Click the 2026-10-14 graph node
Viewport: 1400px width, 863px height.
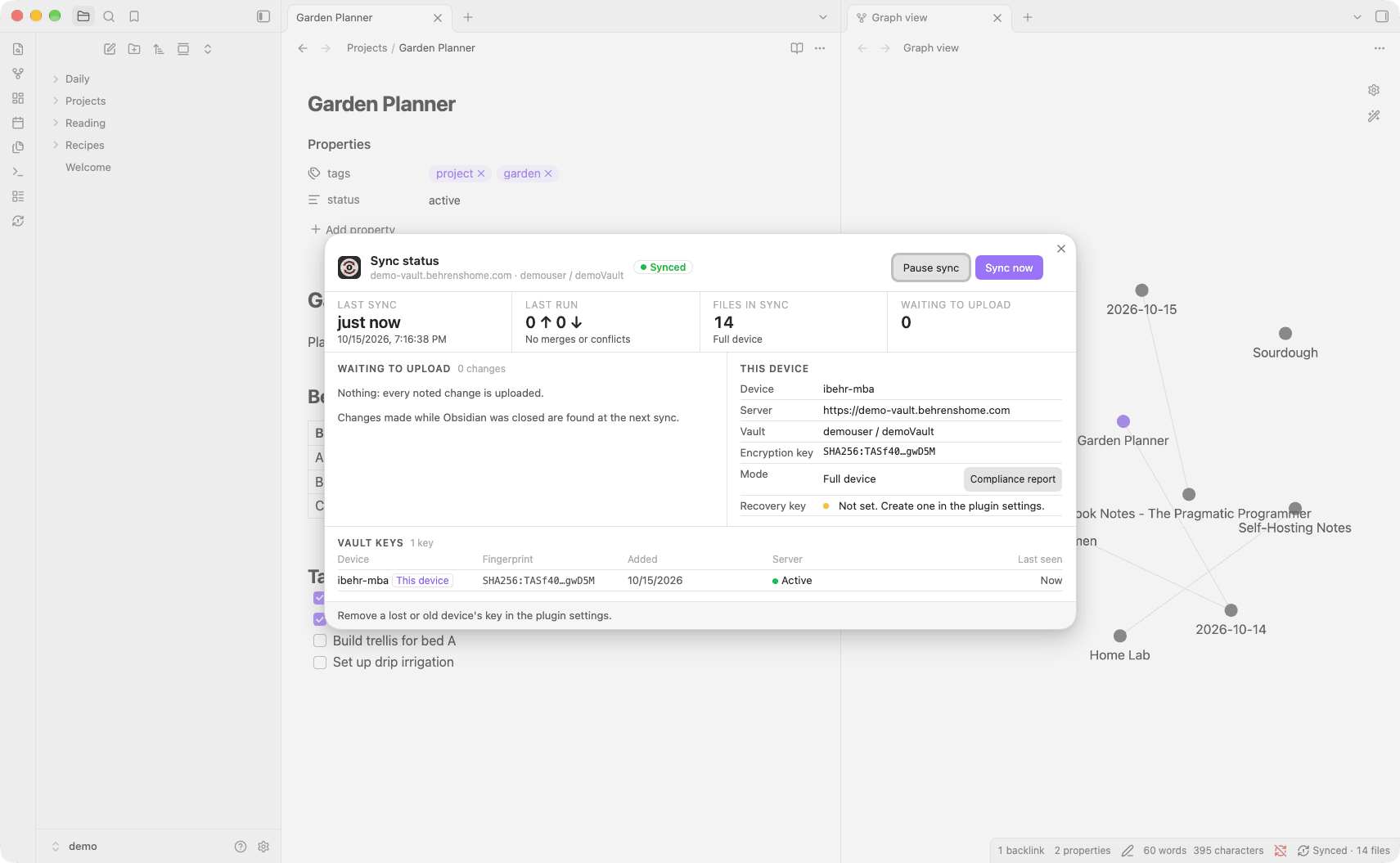click(1231, 610)
